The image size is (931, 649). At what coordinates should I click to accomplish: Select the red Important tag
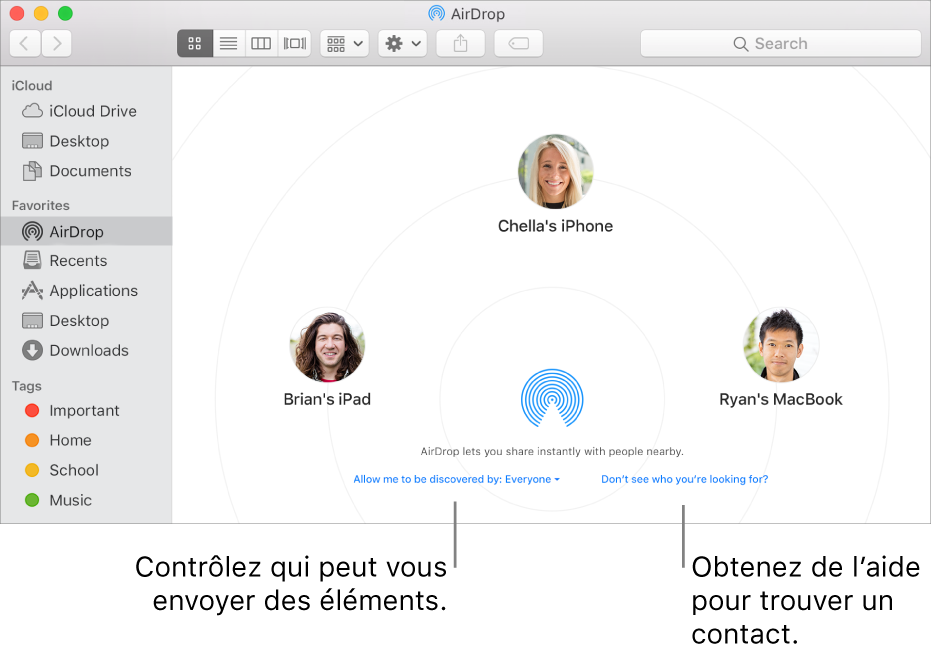pos(86,410)
